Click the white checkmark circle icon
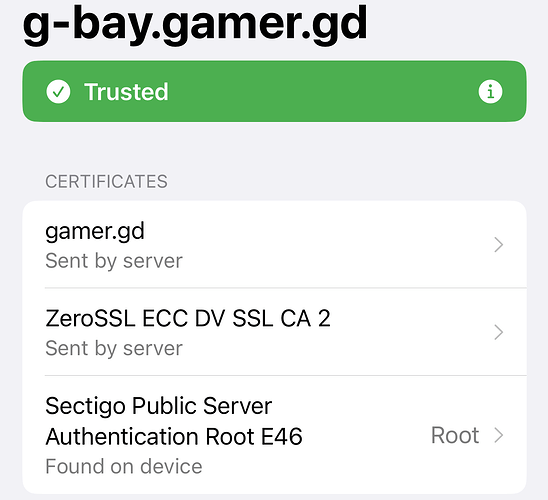The height and width of the screenshot is (500, 548). click(x=58, y=92)
